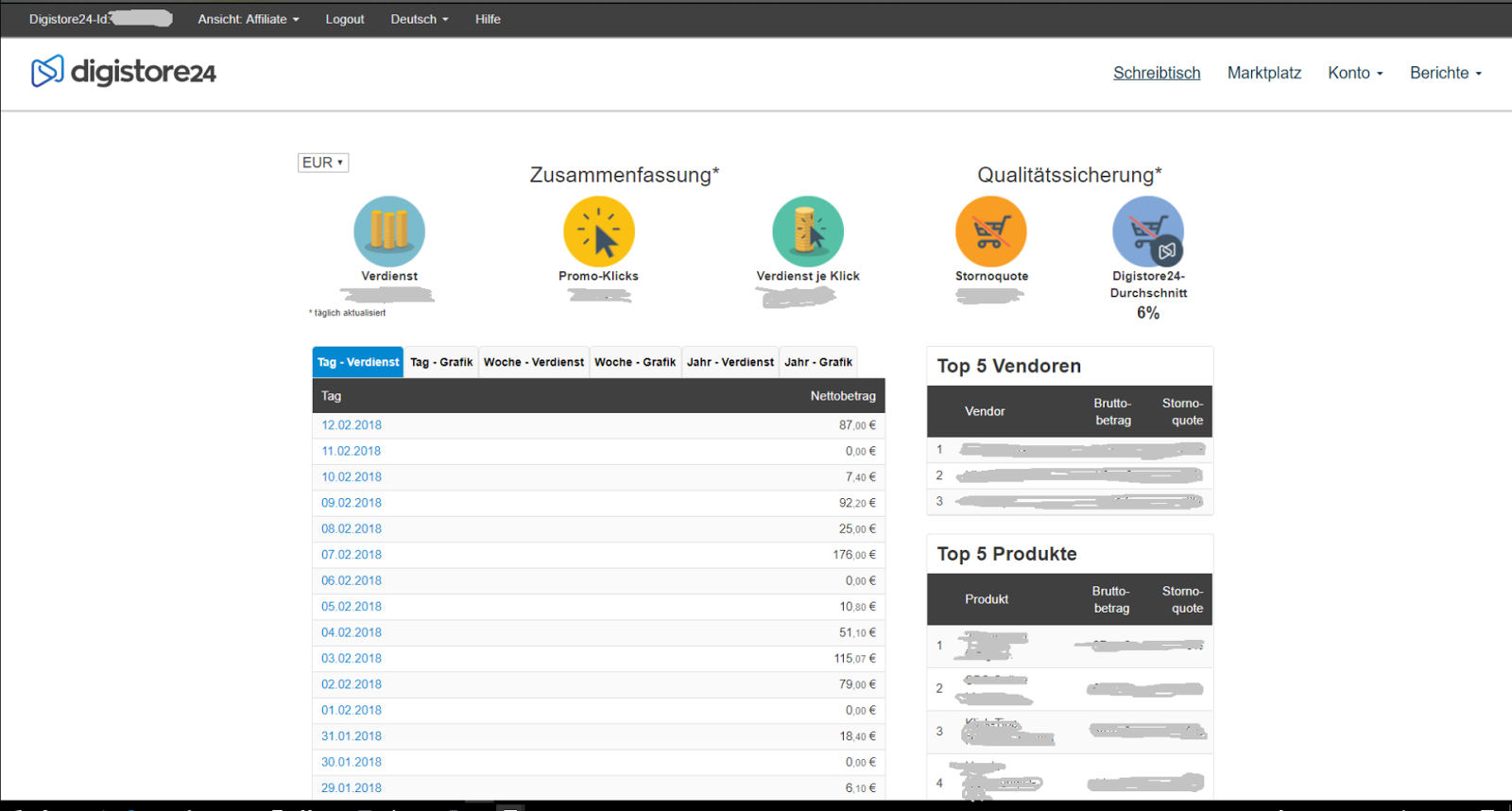Click the 6% Durchschnitt value
The image size is (1512, 811).
pos(1148,313)
